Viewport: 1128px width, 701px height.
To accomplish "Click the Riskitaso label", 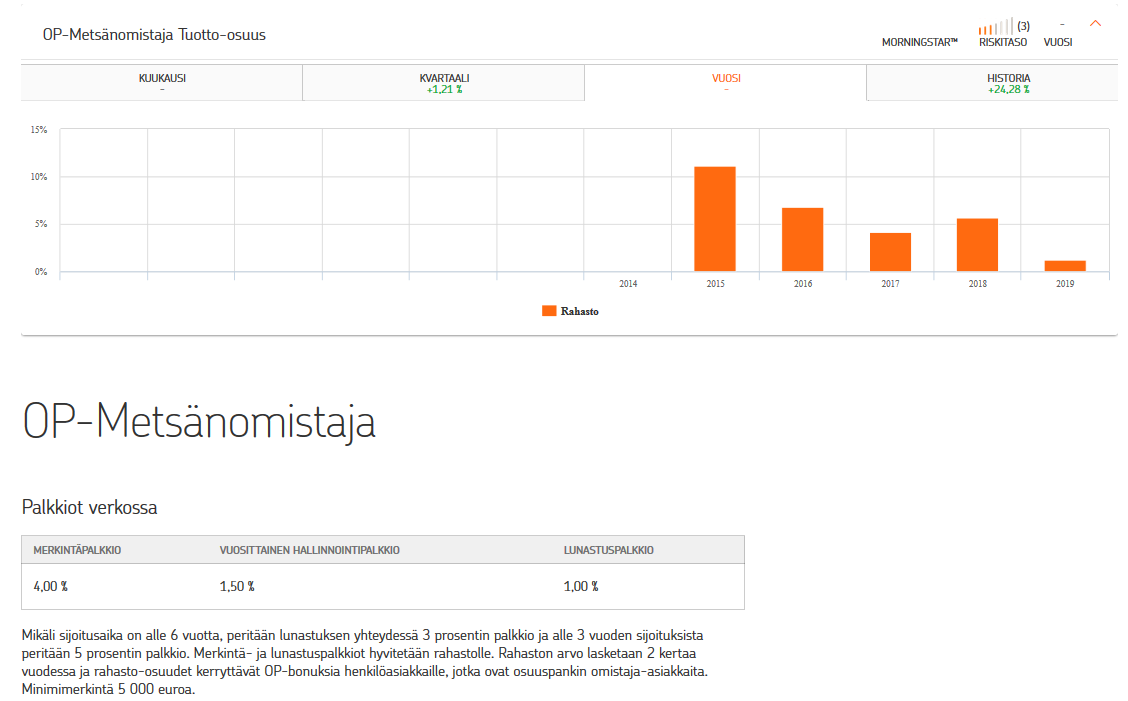I will 1002,43.
